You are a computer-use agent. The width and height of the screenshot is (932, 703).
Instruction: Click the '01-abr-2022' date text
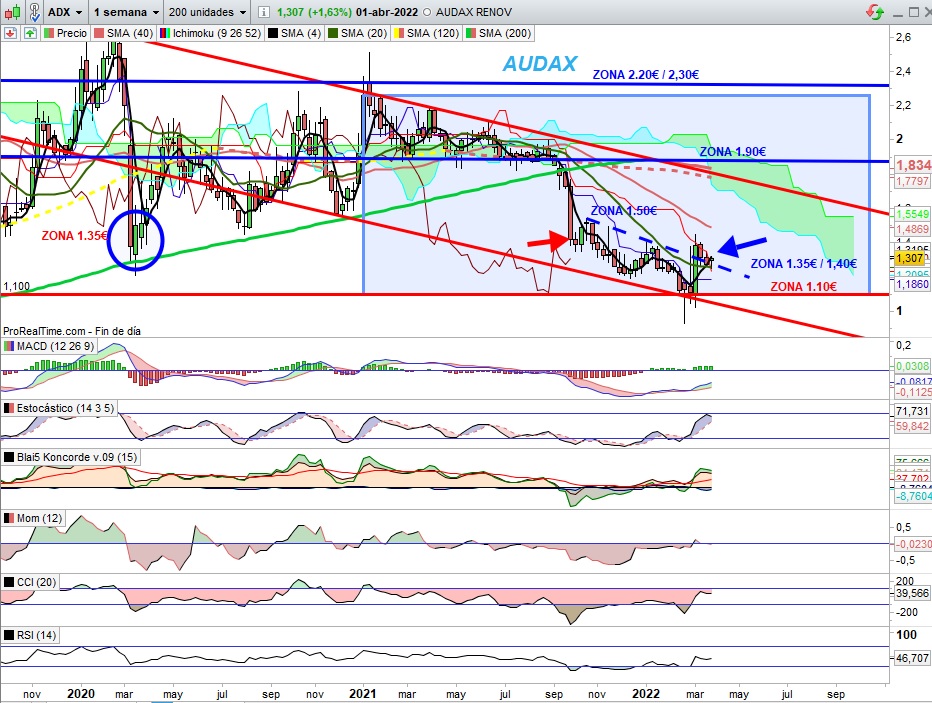387,12
